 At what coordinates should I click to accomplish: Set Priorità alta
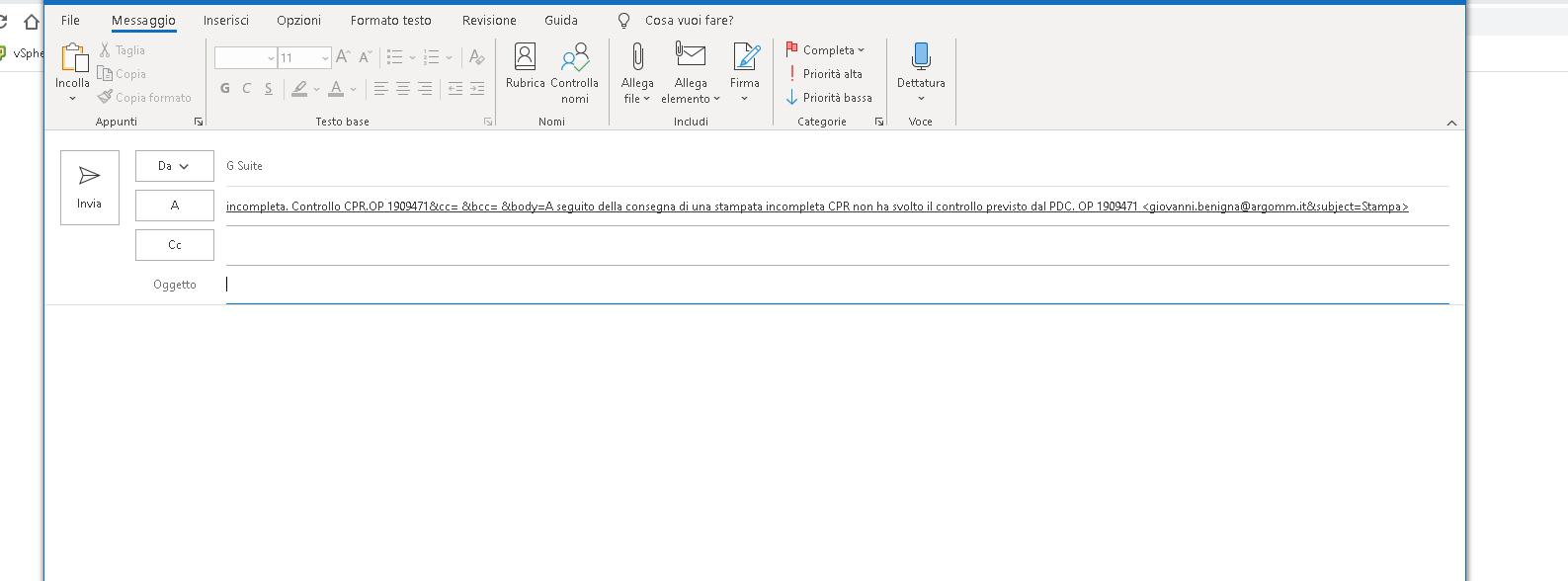824,74
